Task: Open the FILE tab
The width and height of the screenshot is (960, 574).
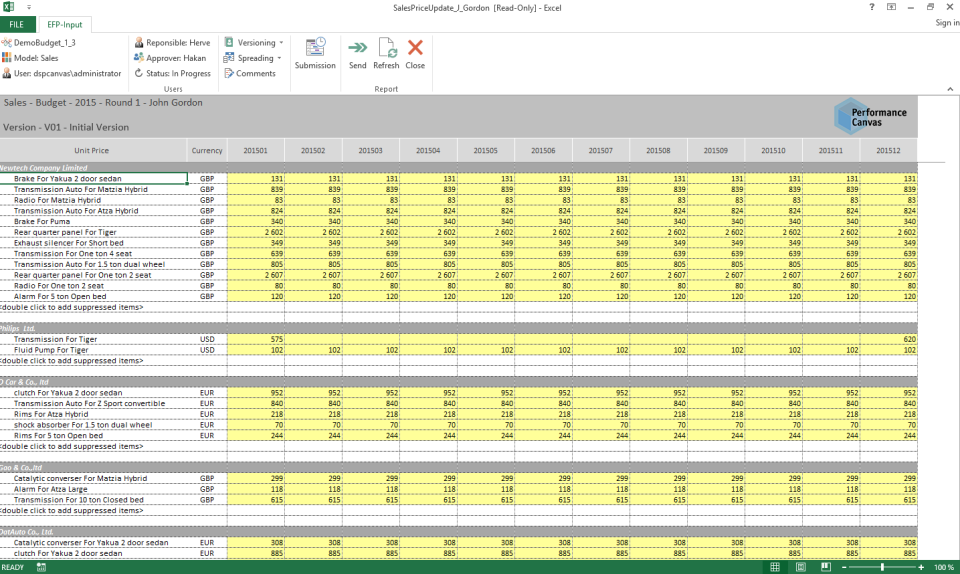Action: click(x=17, y=24)
